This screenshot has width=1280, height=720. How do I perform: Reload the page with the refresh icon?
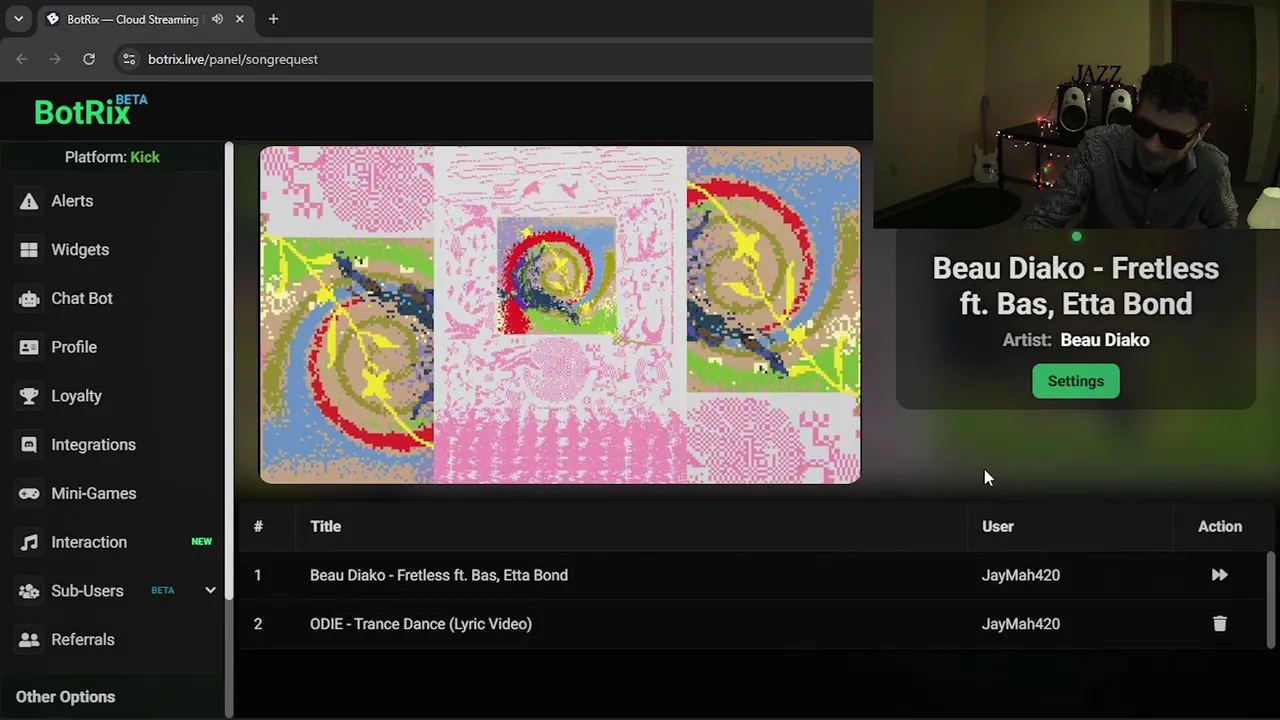89,59
